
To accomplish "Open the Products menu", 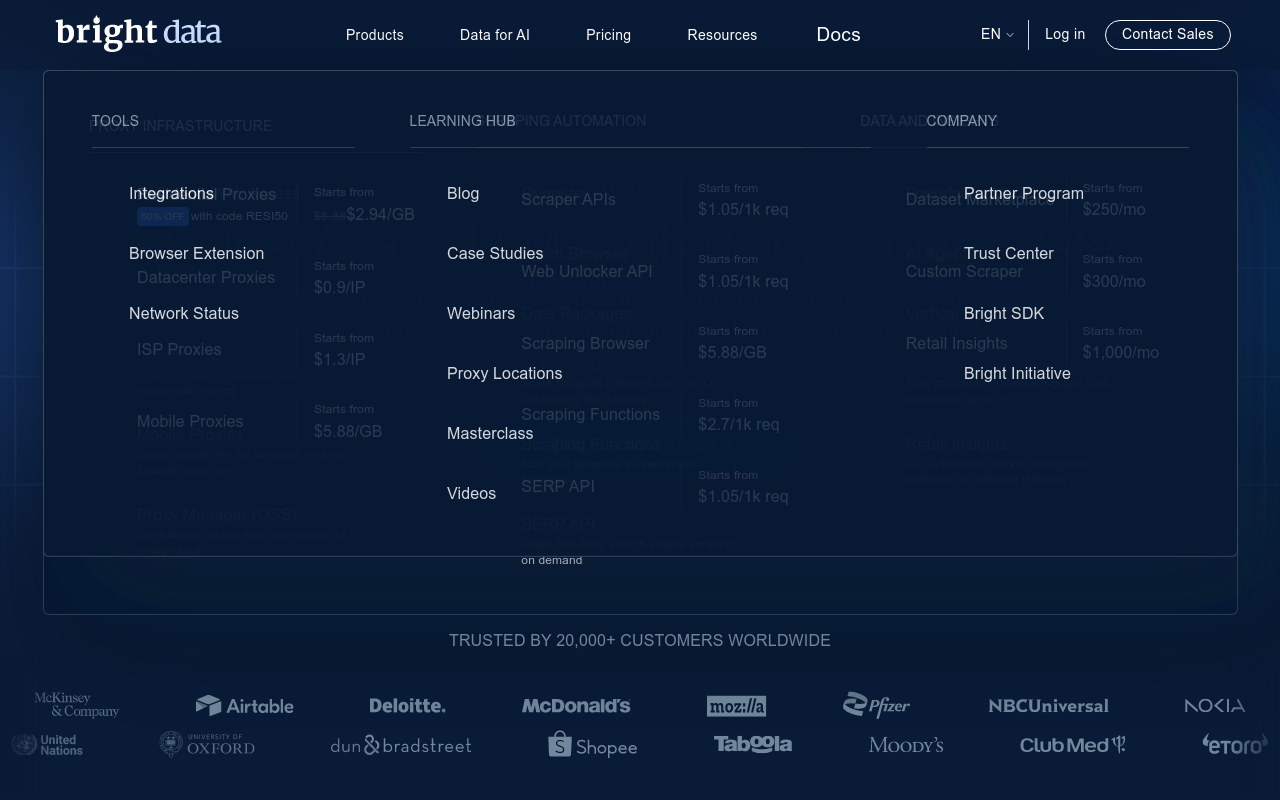I will (x=375, y=35).
